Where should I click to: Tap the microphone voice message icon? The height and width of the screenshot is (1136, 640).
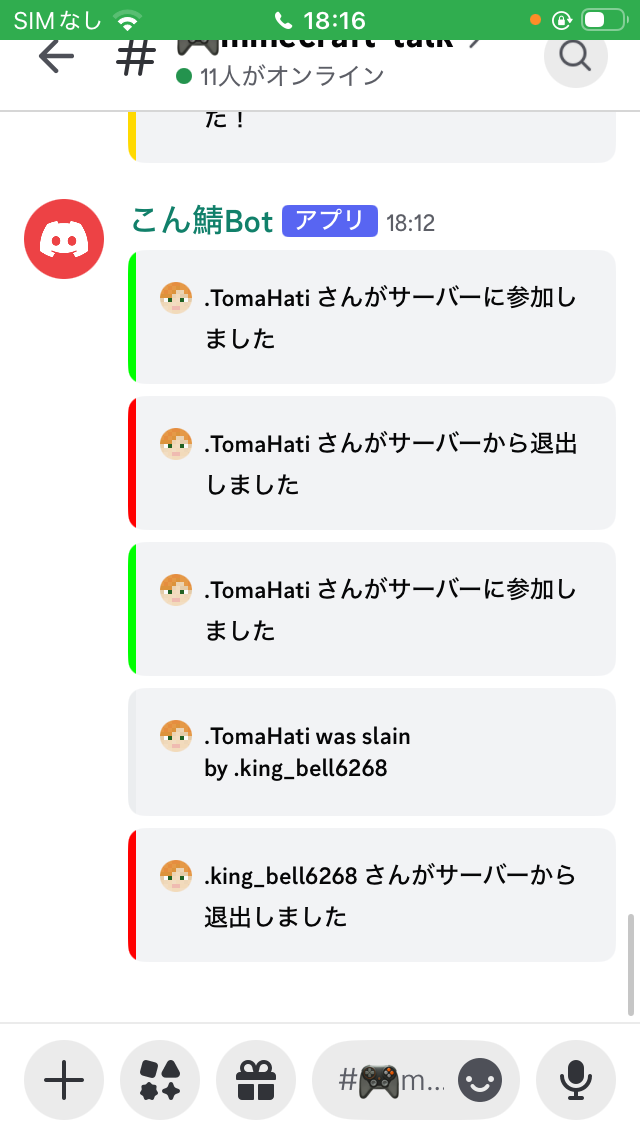(x=576, y=1080)
